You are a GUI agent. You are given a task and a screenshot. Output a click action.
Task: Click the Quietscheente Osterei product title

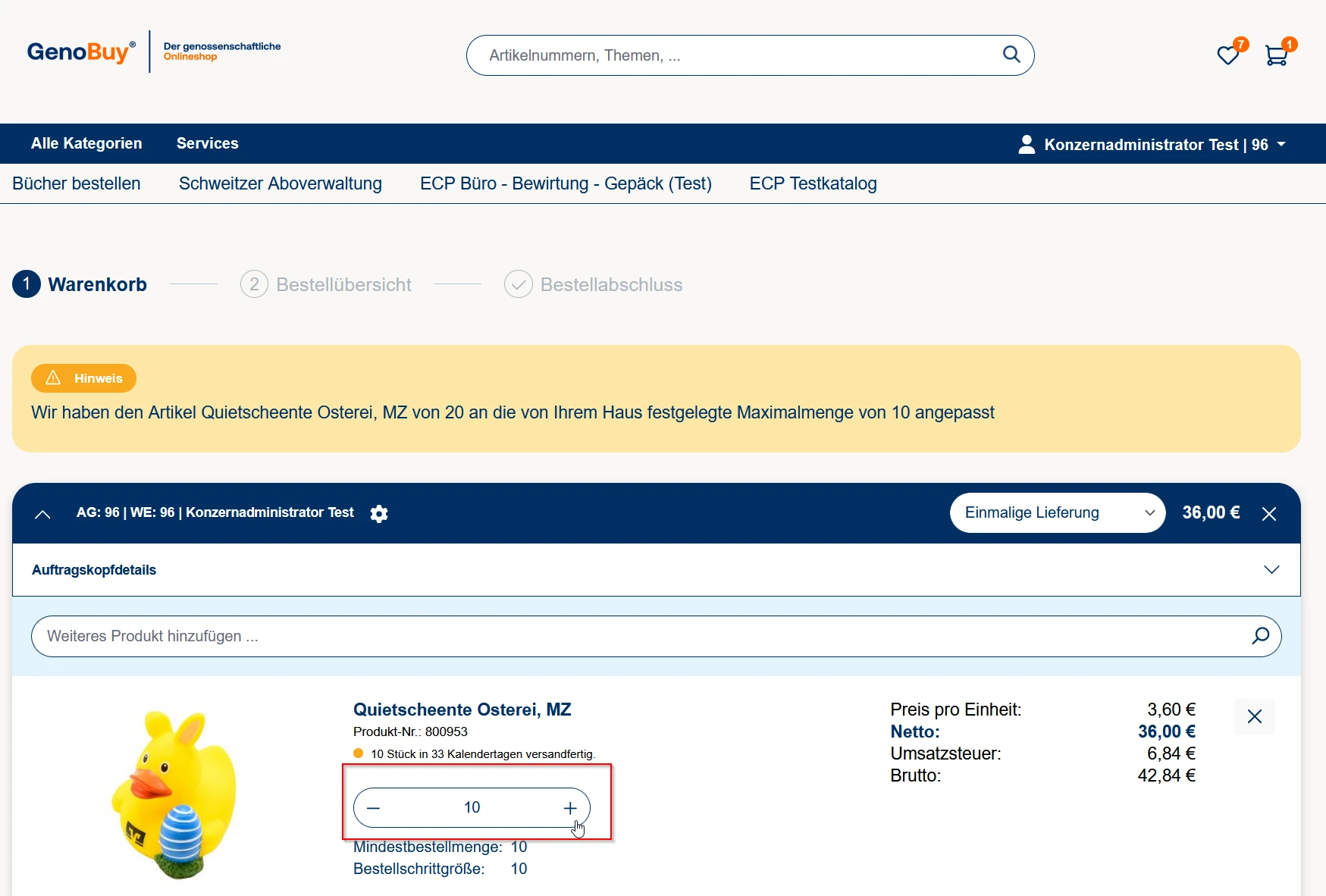point(462,710)
